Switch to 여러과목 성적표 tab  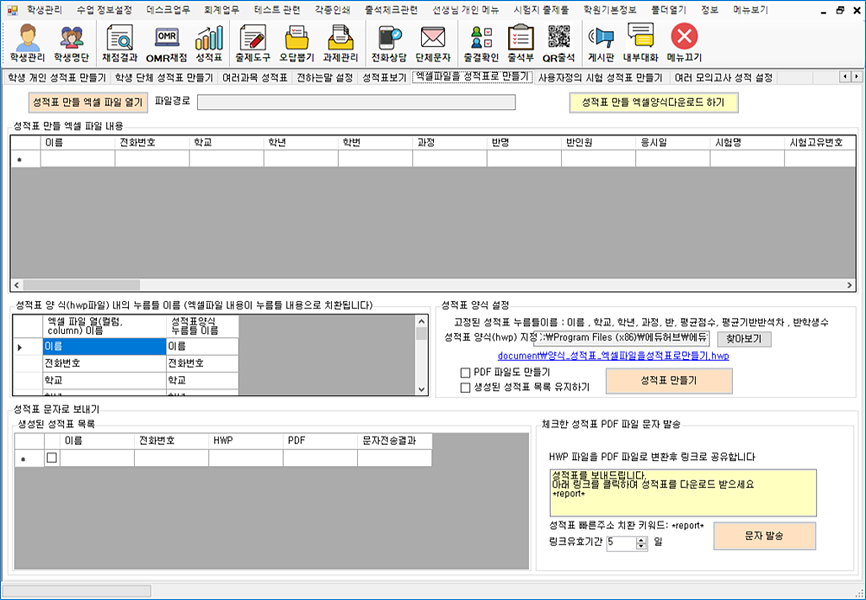click(255, 78)
